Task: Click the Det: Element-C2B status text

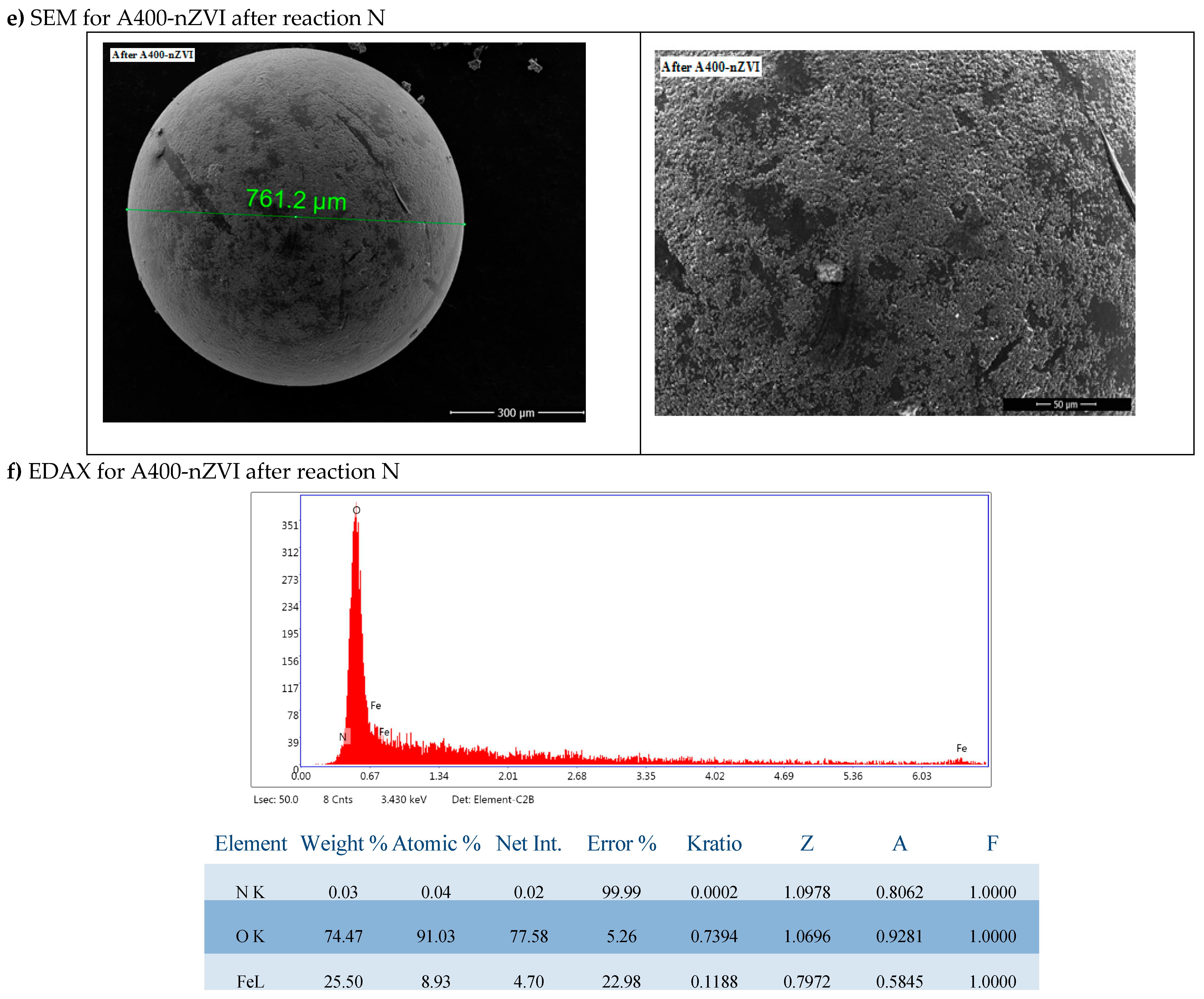Action: point(493,799)
